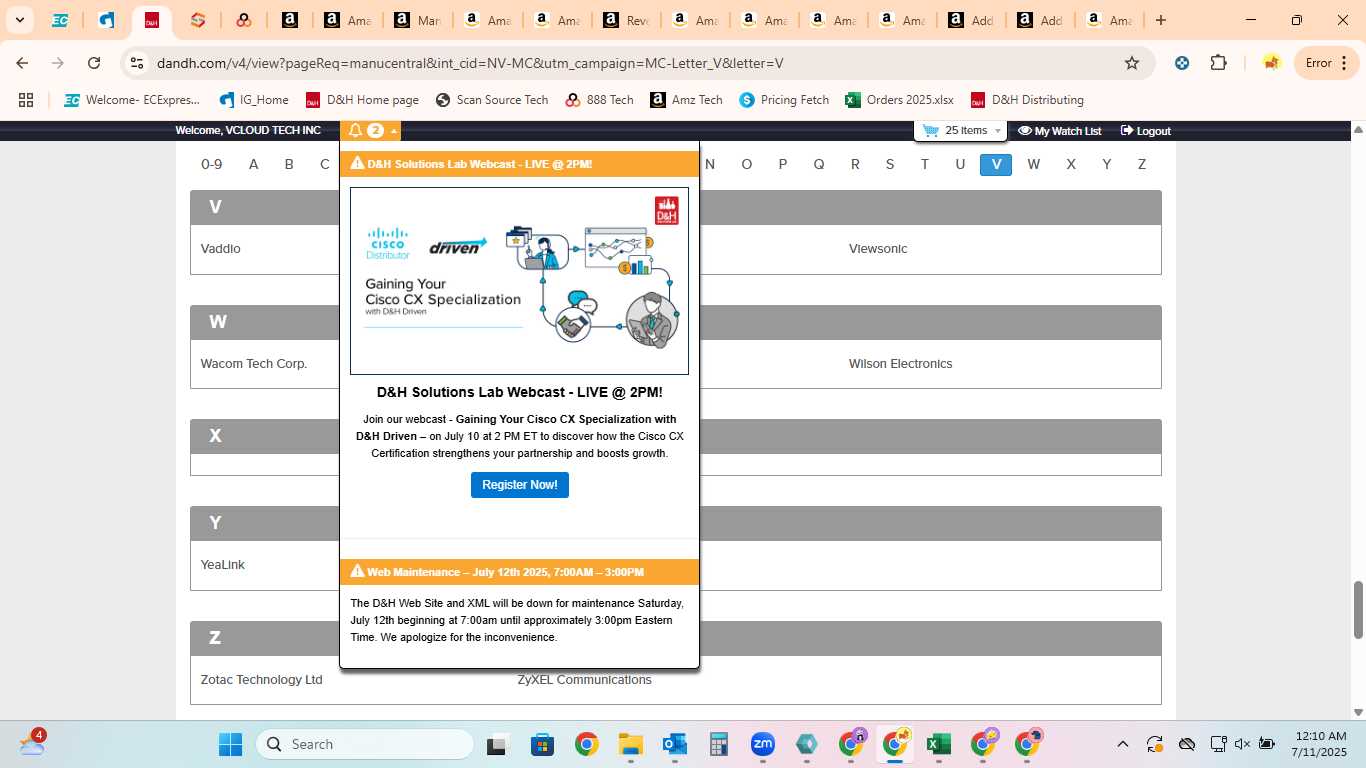1366x768 pixels.
Task: Select the 0-9 index filter
Action: point(212,164)
